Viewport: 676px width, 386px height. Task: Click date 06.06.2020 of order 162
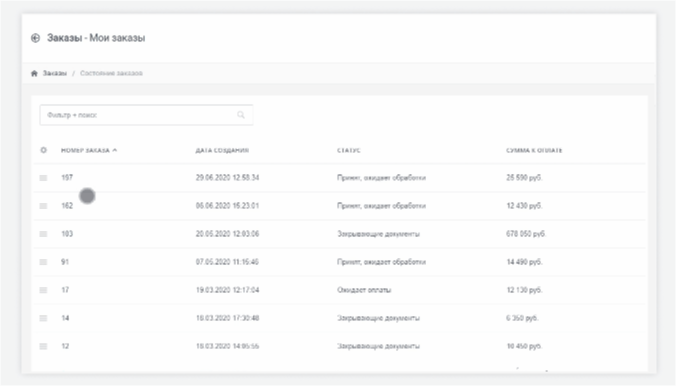pyautogui.click(x=227, y=206)
